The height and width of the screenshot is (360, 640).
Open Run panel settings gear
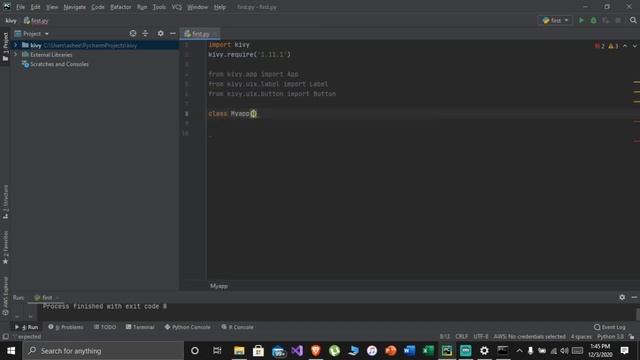622,297
